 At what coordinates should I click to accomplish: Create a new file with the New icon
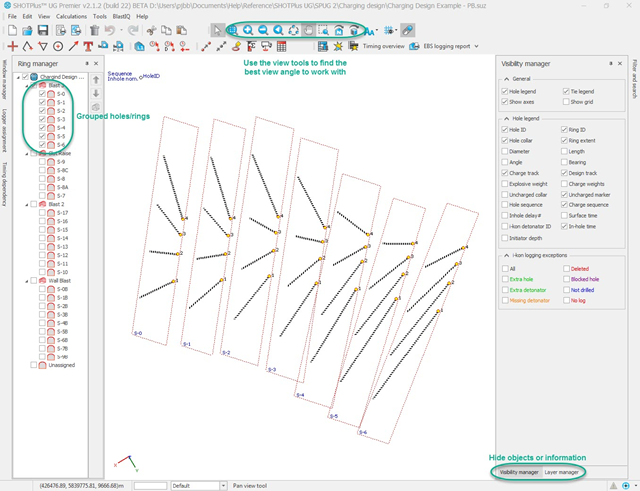click(12, 31)
